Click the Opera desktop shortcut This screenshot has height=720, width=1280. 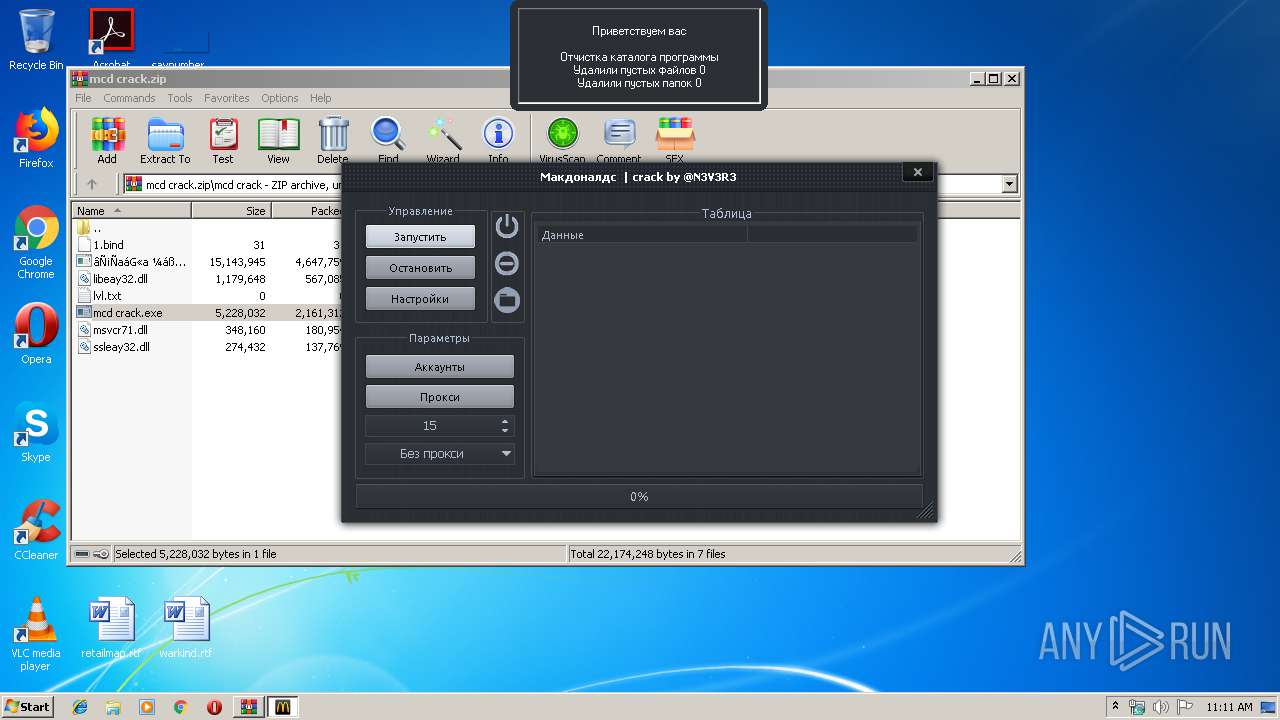(x=36, y=334)
